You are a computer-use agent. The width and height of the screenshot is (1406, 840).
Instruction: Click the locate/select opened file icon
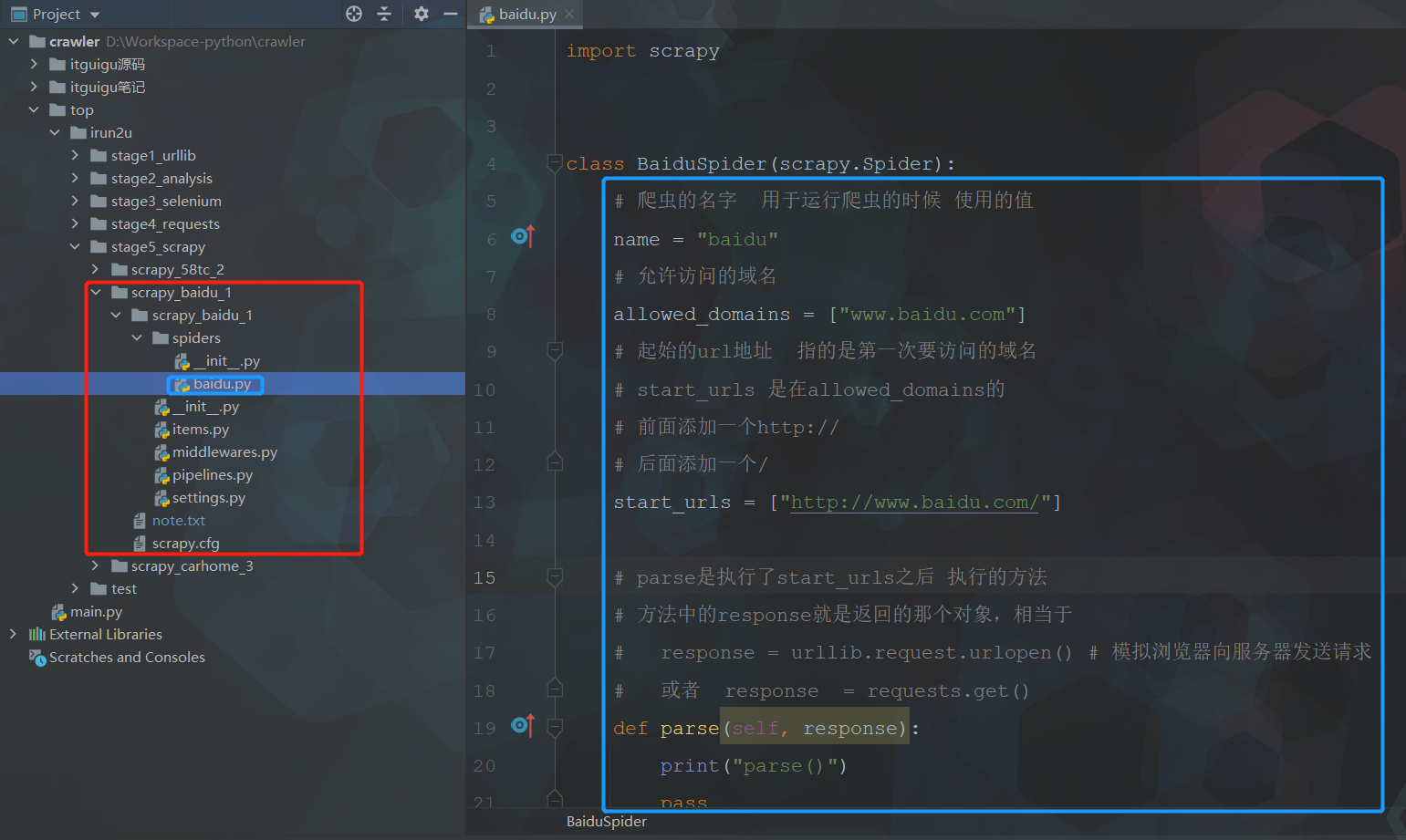coord(354,14)
